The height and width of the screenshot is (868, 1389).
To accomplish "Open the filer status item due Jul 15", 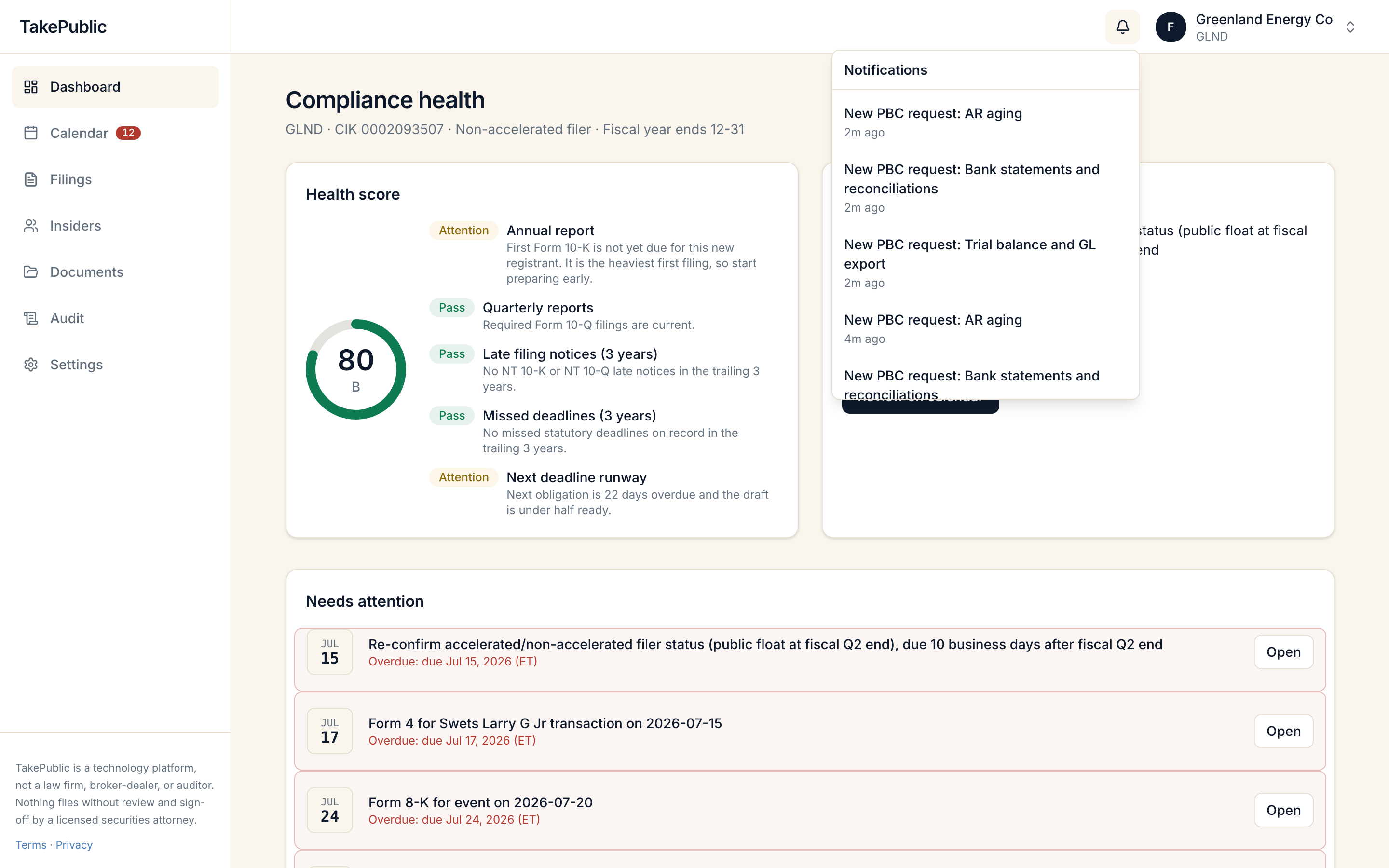I will 1283,652.
